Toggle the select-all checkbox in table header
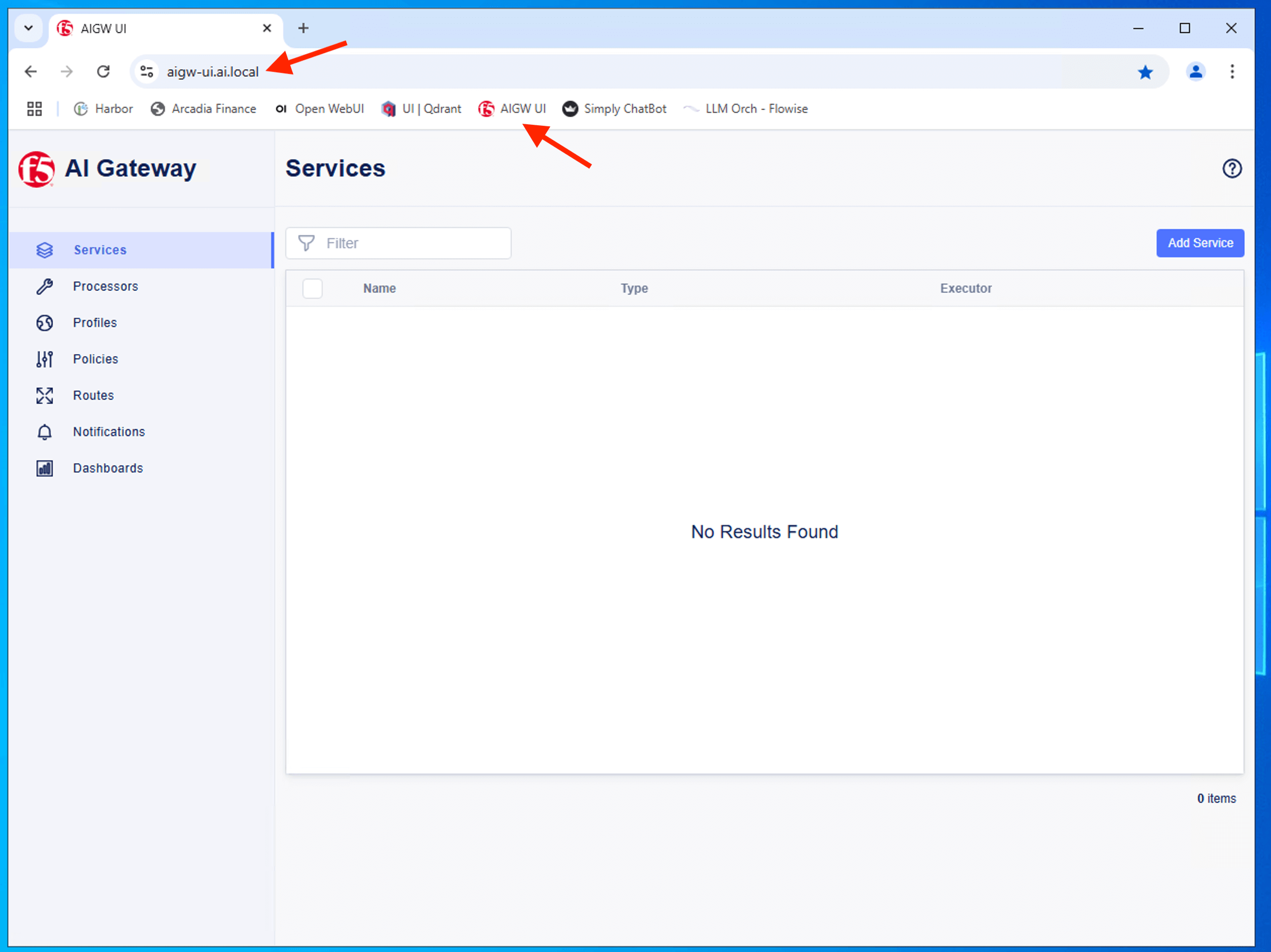Image resolution: width=1271 pixels, height=952 pixels. [x=312, y=288]
